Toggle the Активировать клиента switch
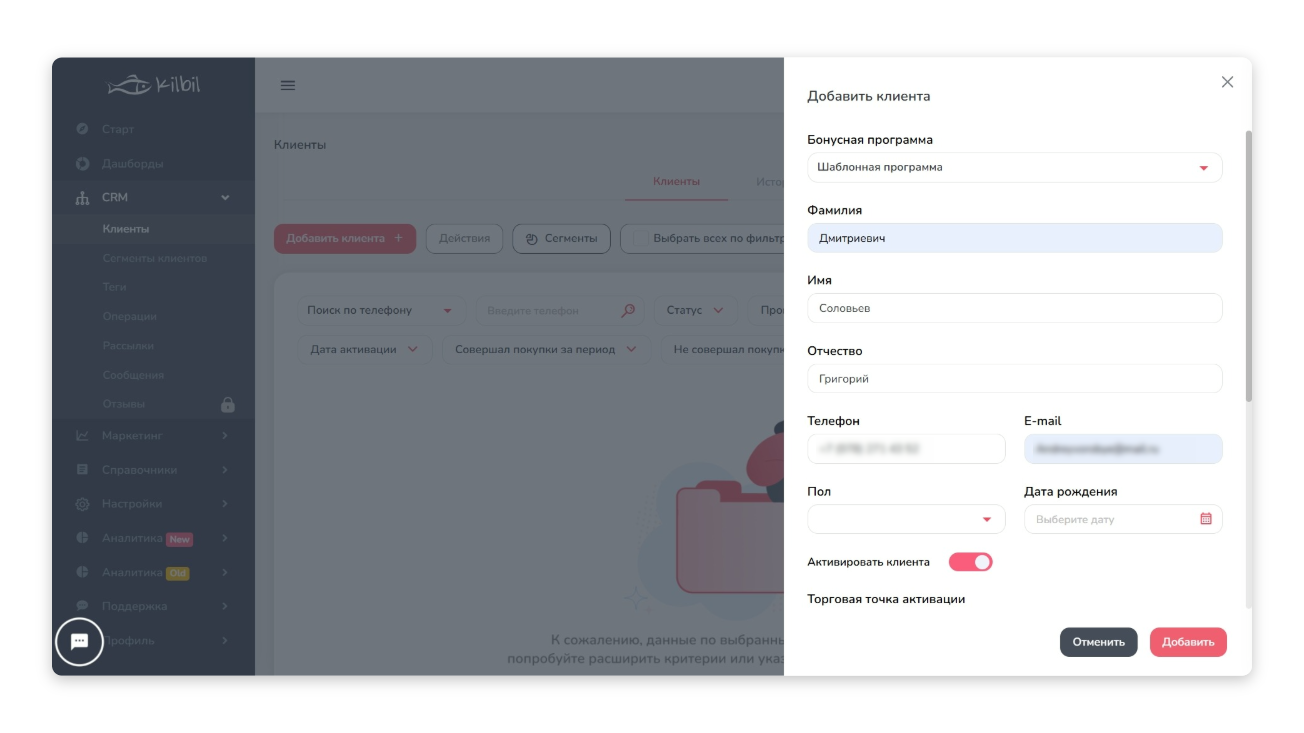The height and width of the screenshot is (733, 1304). [970, 562]
